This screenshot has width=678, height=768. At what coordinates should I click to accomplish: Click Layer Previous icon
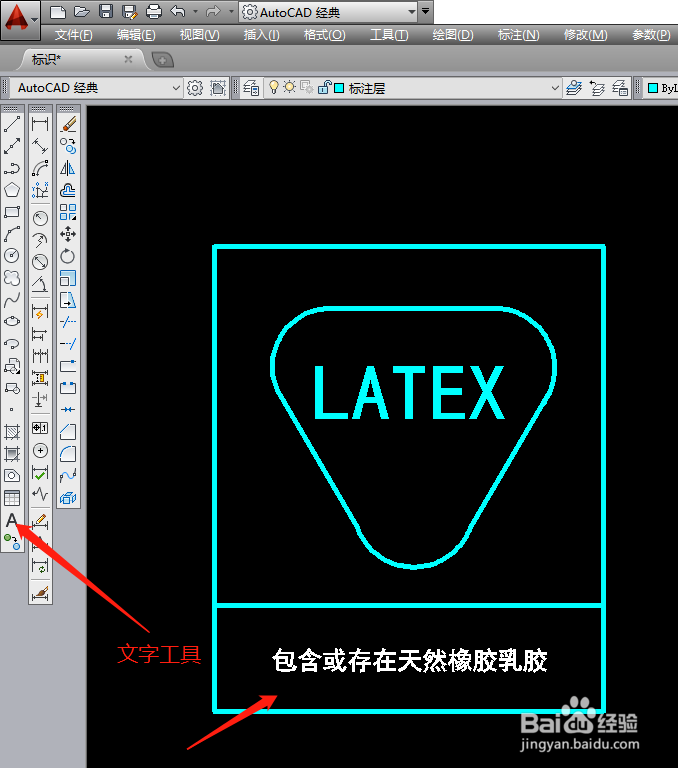pyautogui.click(x=597, y=88)
